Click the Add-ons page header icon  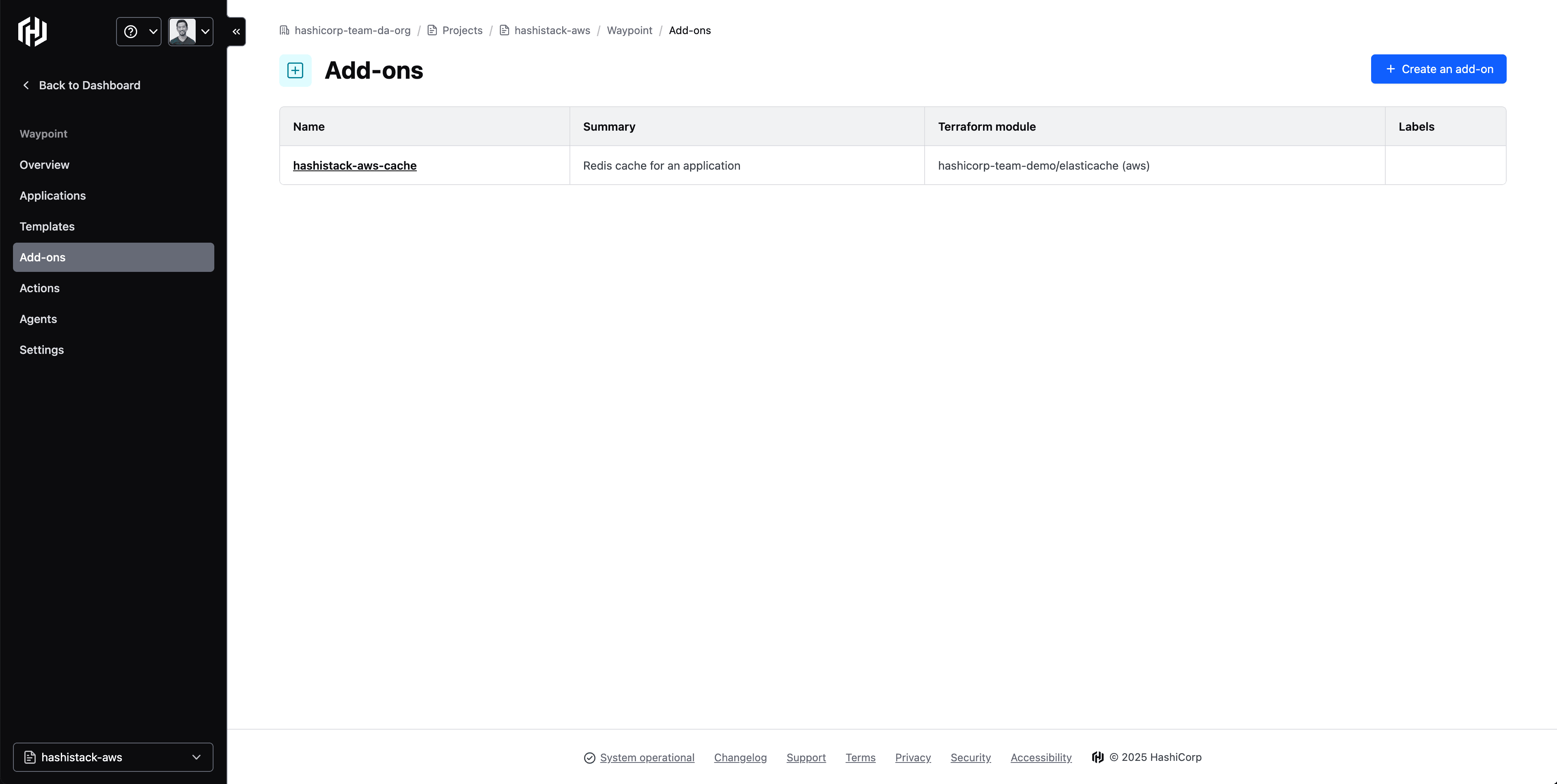pyautogui.click(x=295, y=71)
